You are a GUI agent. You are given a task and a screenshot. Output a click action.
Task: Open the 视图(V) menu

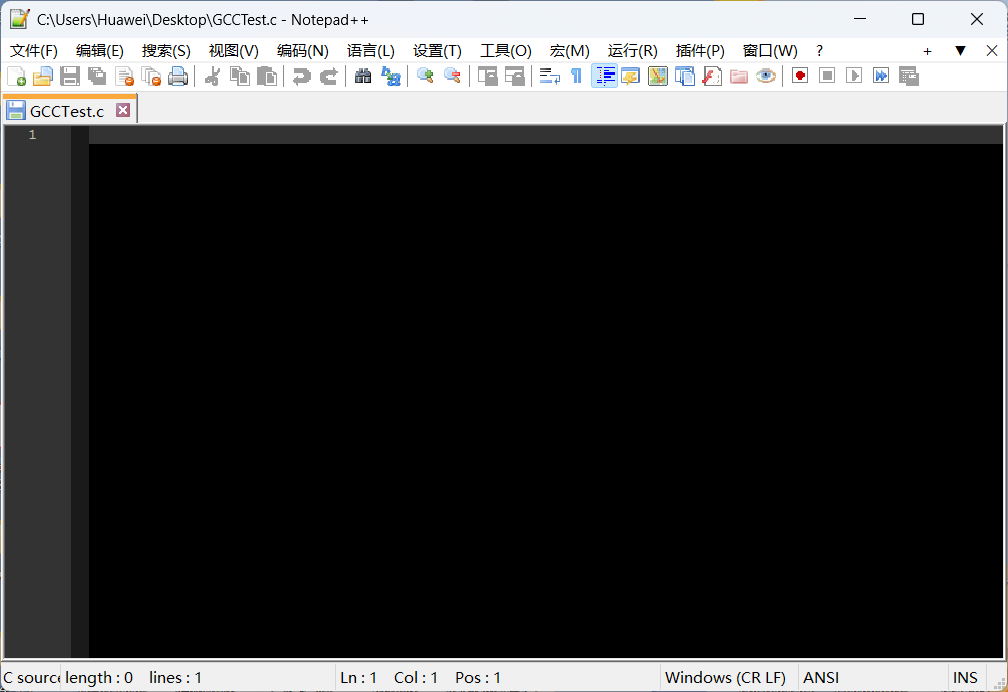pyautogui.click(x=233, y=51)
